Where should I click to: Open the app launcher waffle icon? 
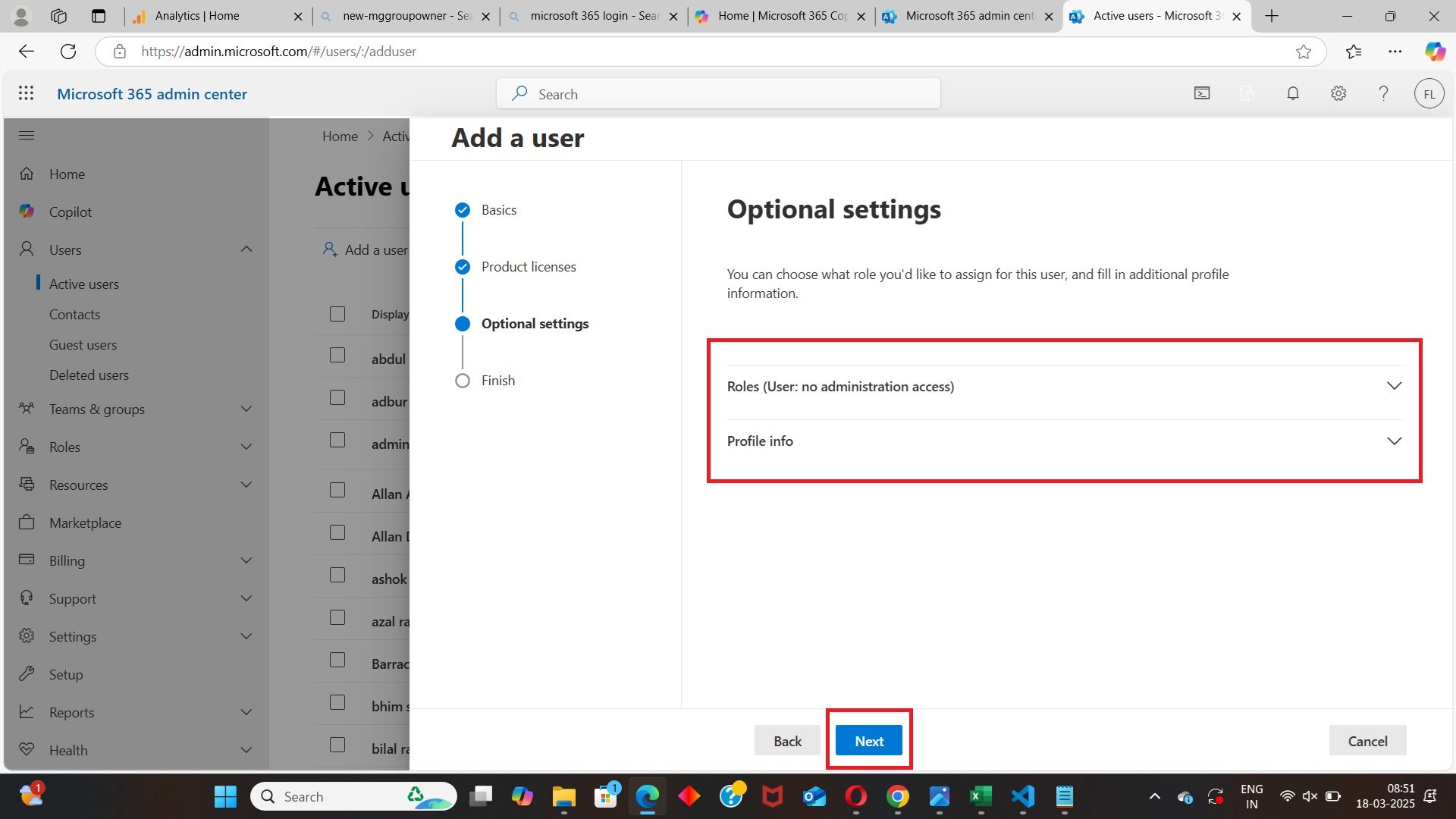pos(27,93)
